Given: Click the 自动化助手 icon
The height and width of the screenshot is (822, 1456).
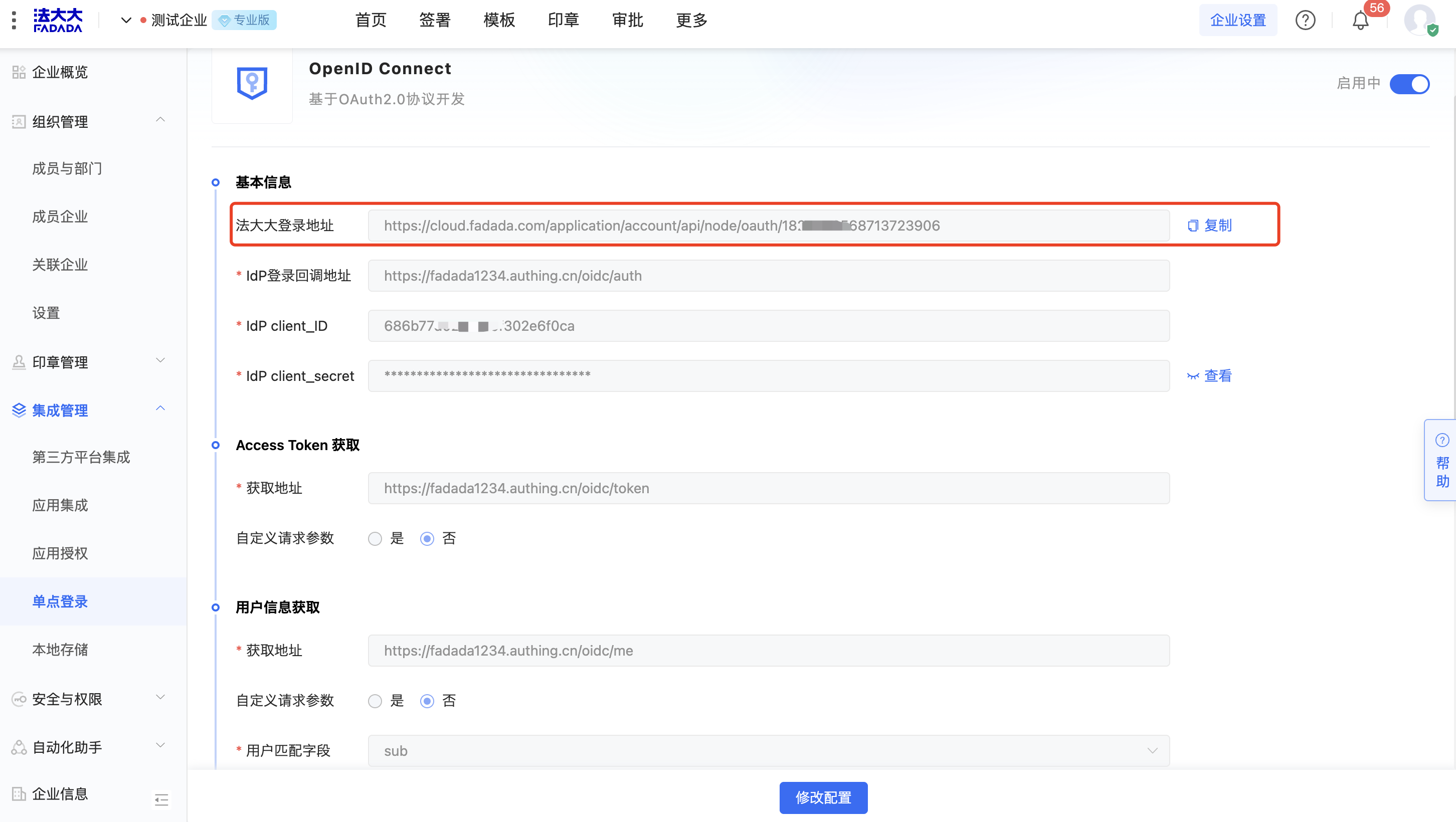Looking at the screenshot, I should 19,747.
